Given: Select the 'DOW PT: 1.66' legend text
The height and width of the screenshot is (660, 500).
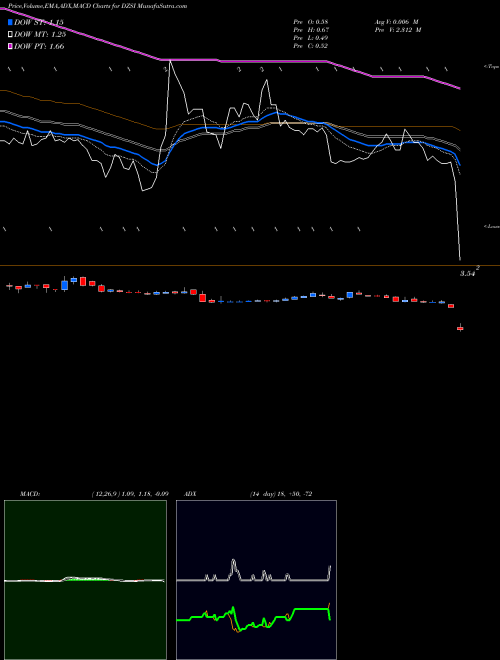Looking at the screenshot, I should (x=39, y=46).
